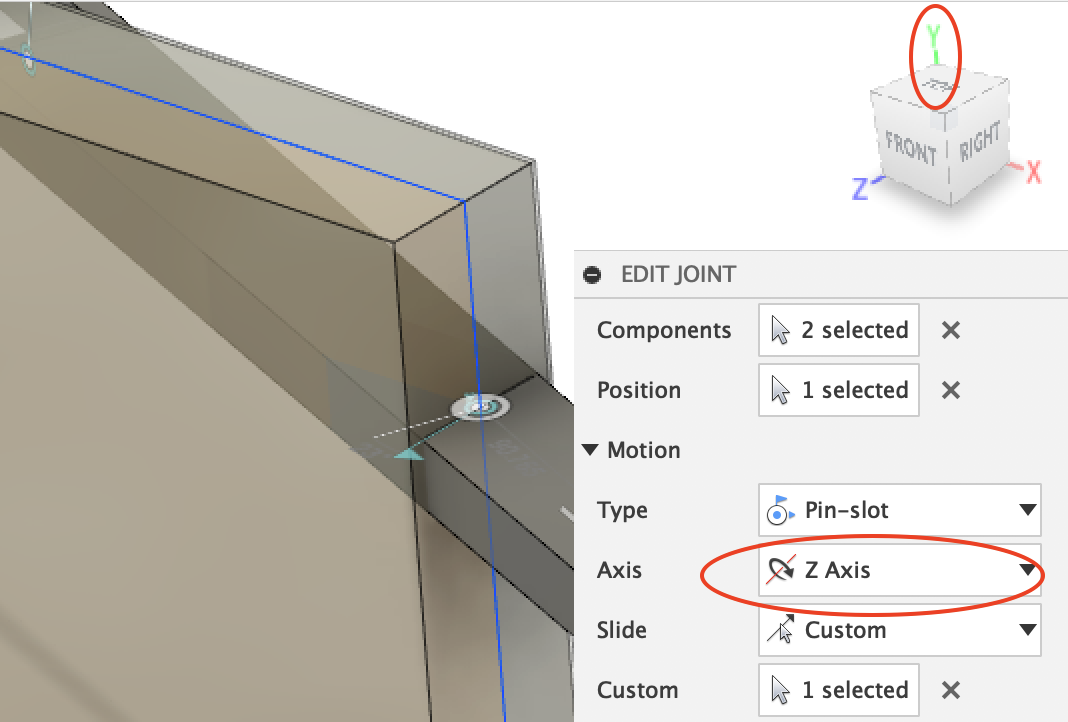Open the Type dropdown showing Pin-slot
The width and height of the screenshot is (1068, 722).
pyautogui.click(x=1025, y=510)
